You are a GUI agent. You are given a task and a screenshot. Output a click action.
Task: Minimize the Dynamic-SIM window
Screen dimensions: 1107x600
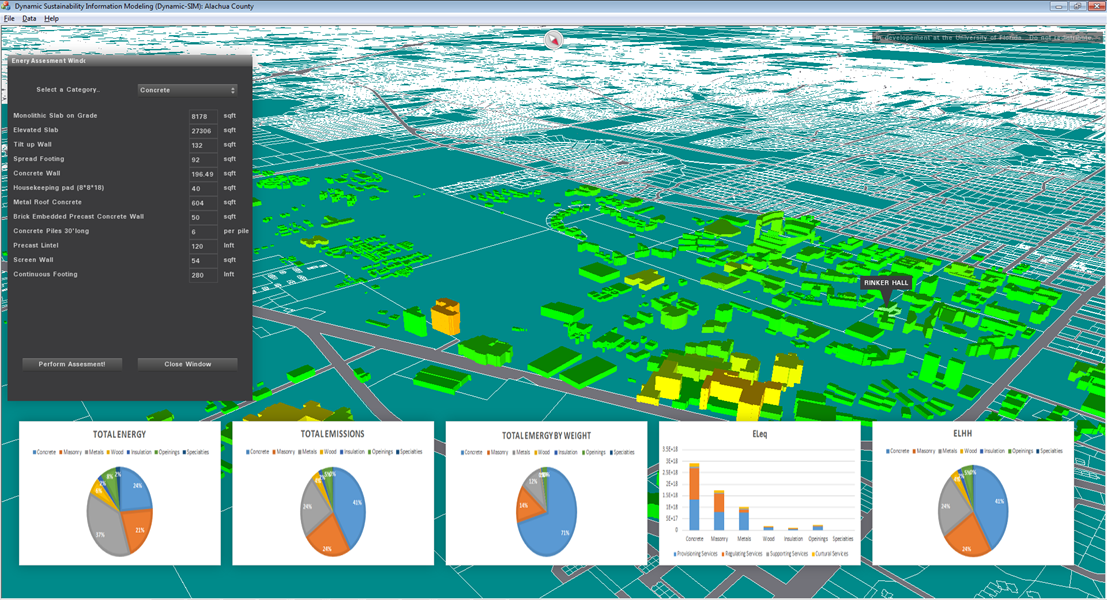coord(1058,6)
